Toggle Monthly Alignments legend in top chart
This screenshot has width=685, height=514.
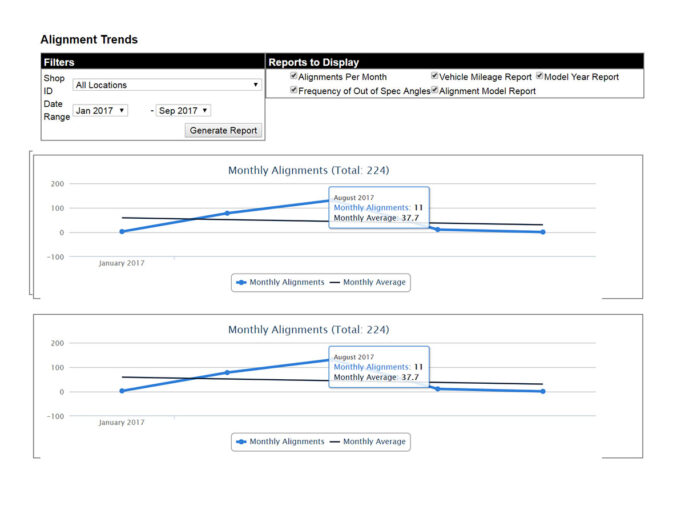(280, 282)
